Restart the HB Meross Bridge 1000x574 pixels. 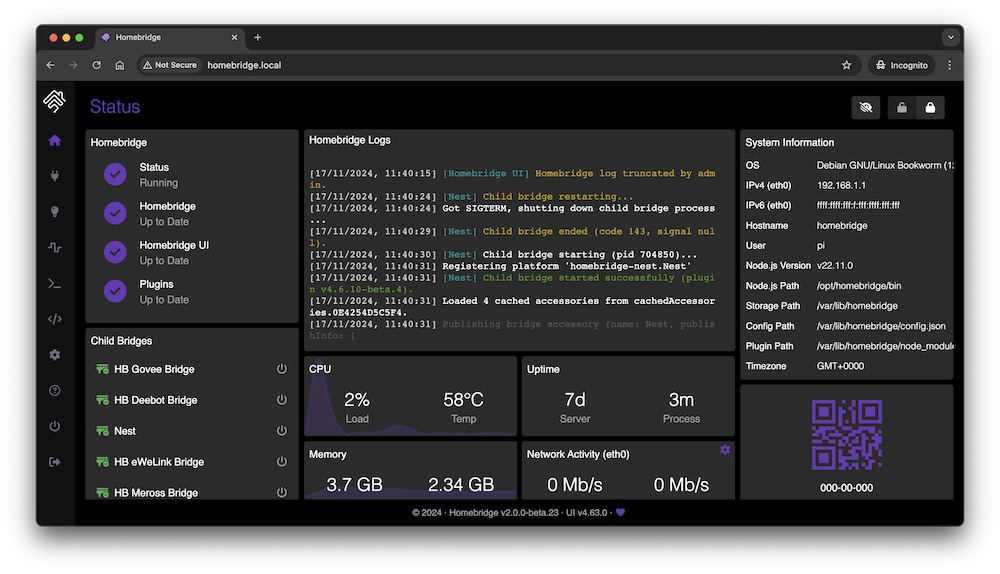pos(281,492)
